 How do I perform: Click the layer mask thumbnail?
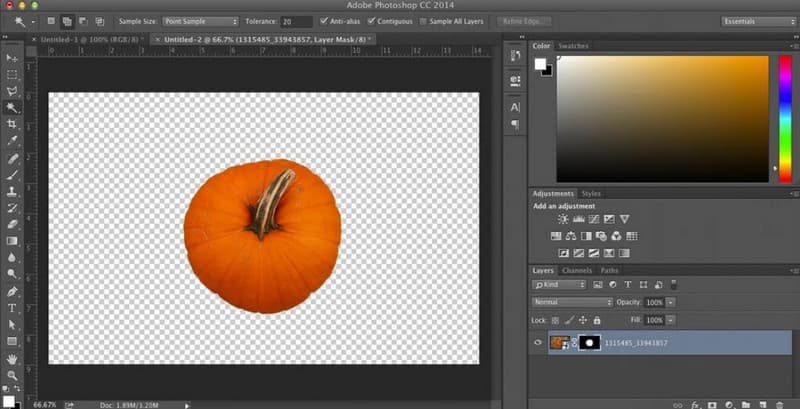pos(589,342)
